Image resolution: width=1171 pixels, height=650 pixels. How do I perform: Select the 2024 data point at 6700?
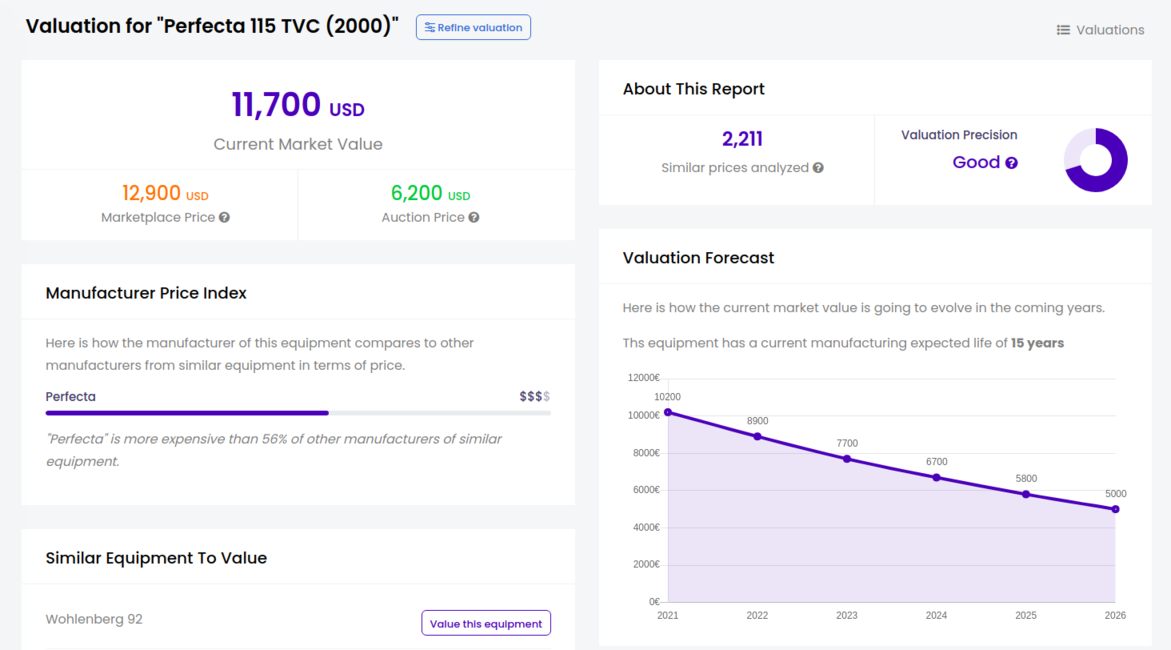936,477
